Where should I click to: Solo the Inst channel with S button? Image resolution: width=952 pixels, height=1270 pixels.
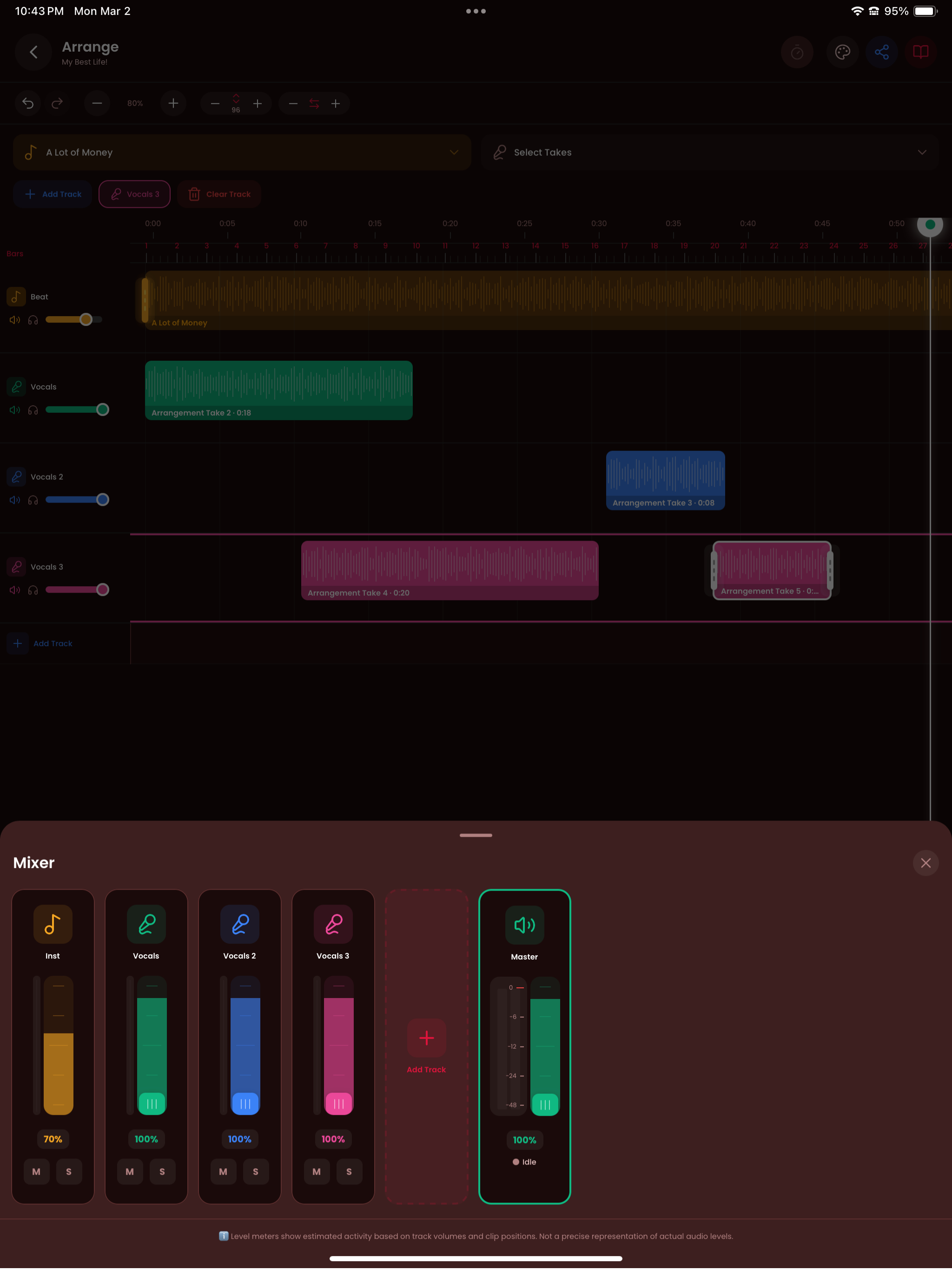[69, 1172]
